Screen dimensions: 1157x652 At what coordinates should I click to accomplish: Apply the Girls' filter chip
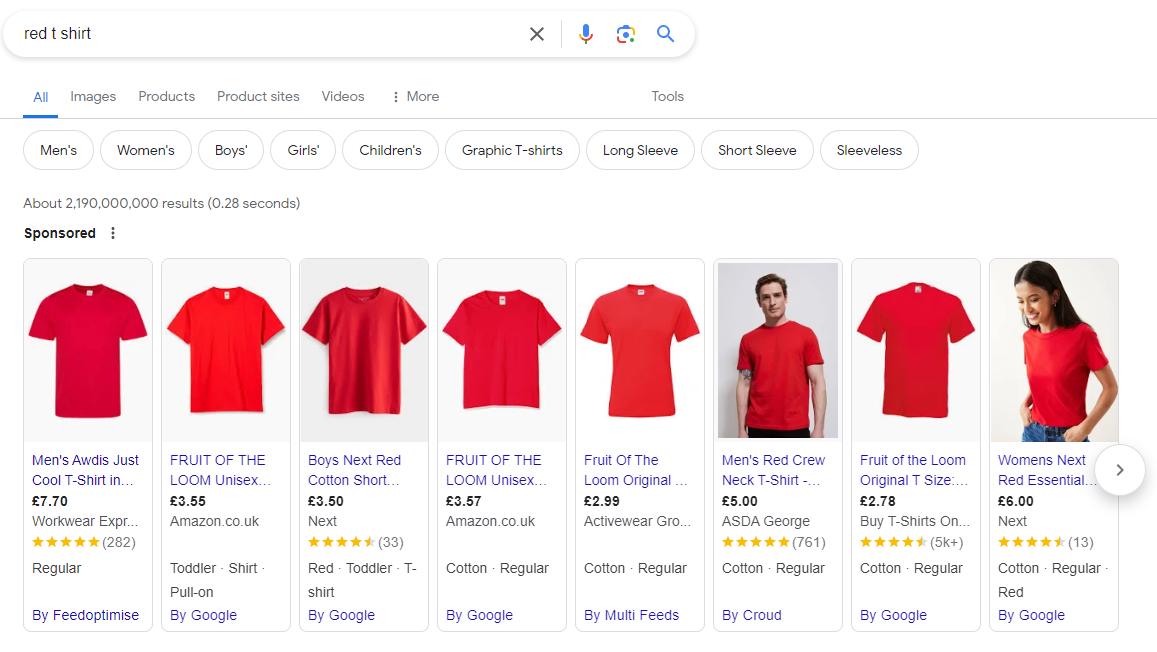point(303,150)
